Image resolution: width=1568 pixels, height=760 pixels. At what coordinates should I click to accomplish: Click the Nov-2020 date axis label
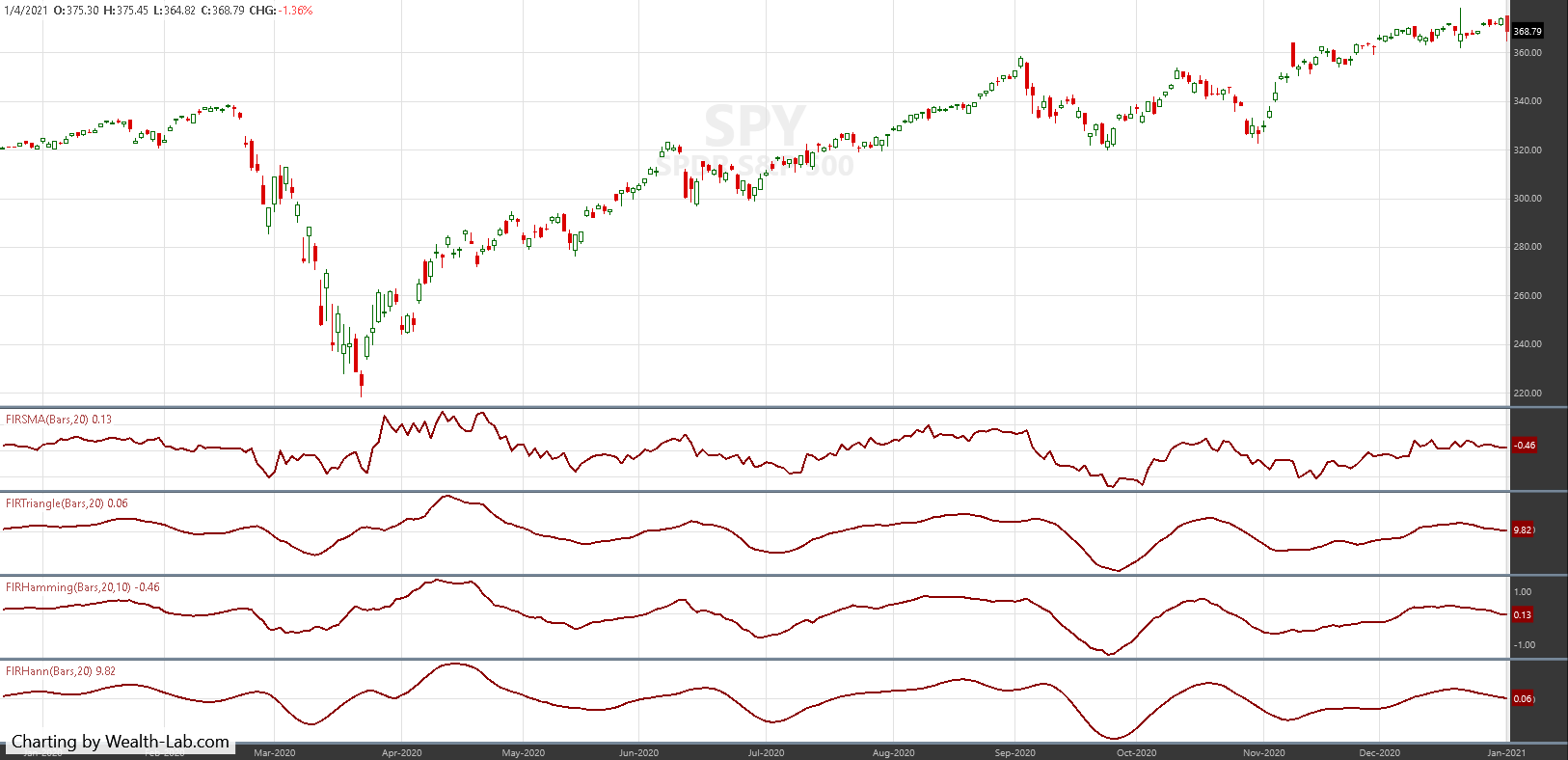[1263, 752]
